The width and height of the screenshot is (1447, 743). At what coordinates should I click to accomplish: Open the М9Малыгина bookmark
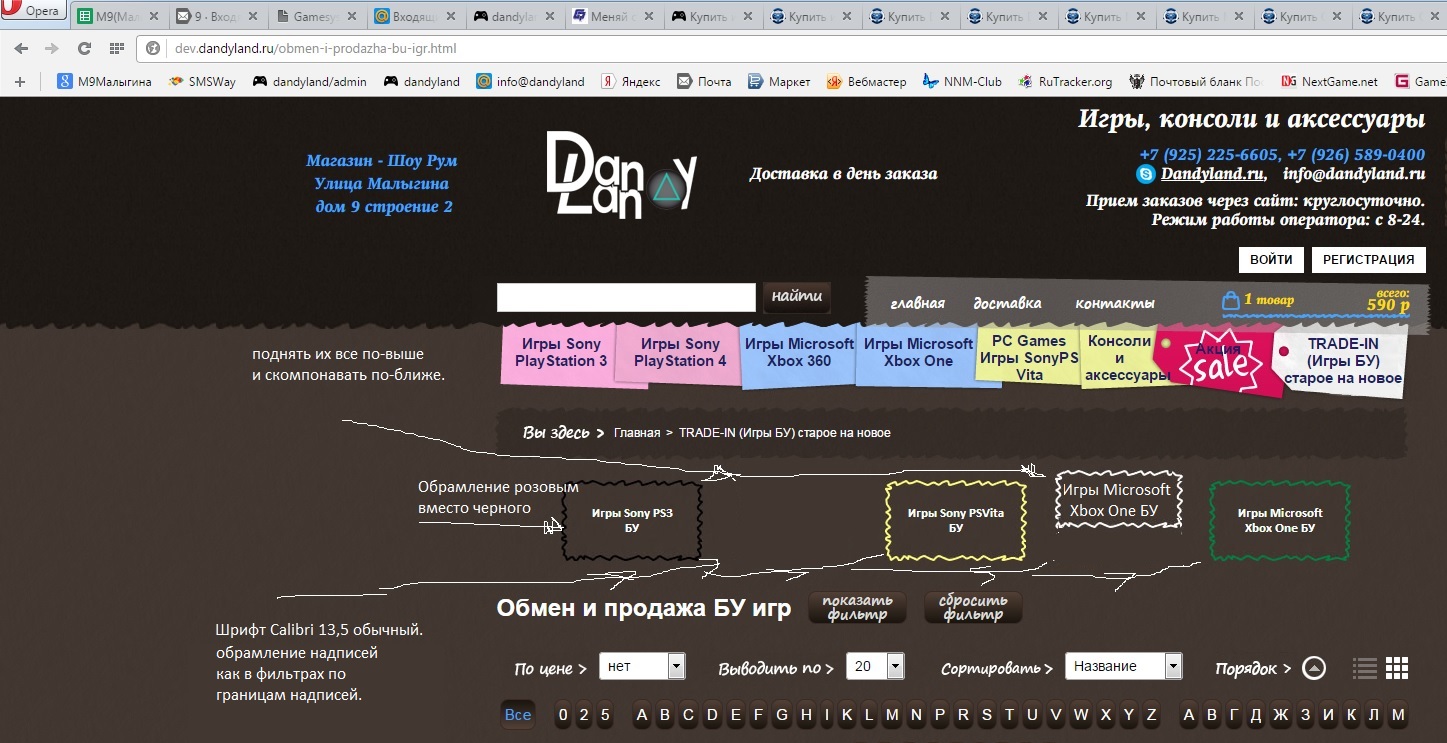104,82
